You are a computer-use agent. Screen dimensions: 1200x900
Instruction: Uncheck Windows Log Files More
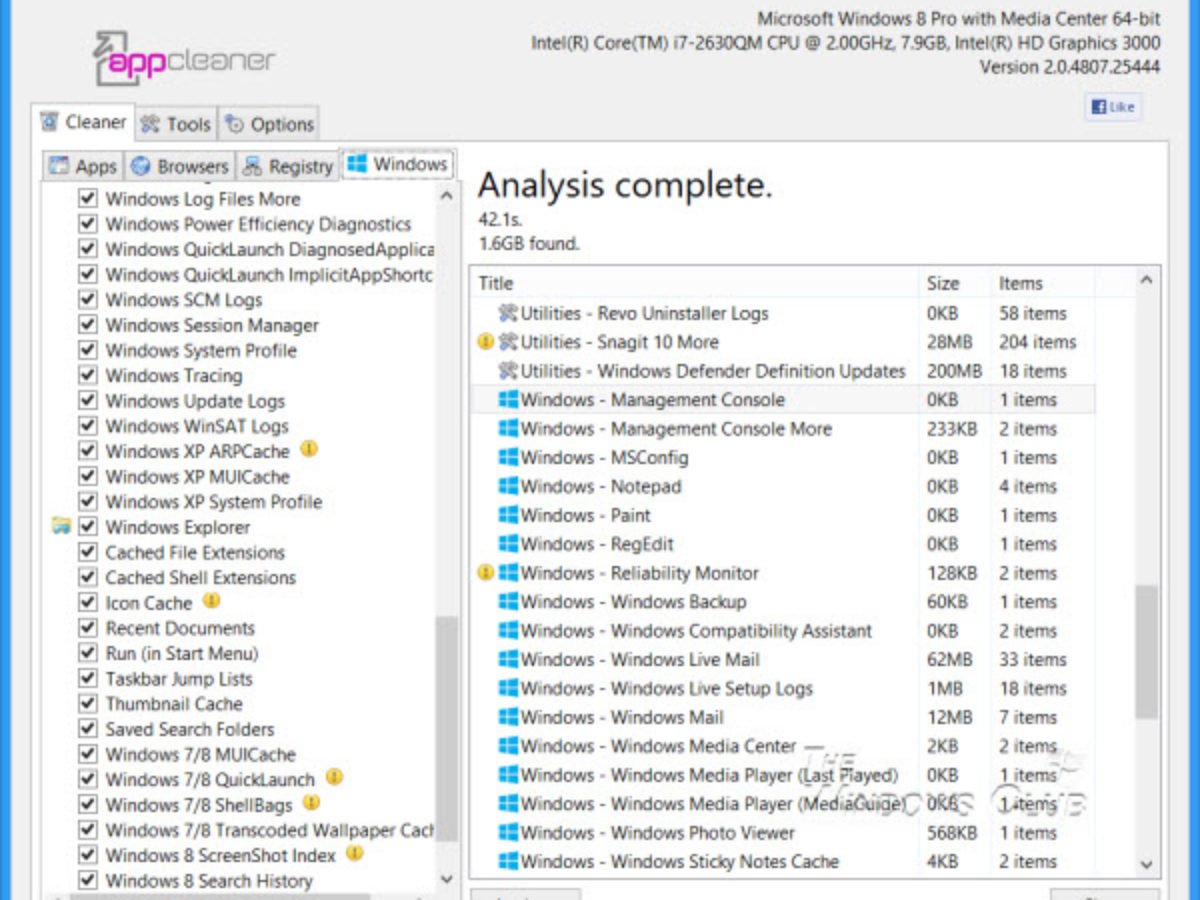tap(88, 199)
